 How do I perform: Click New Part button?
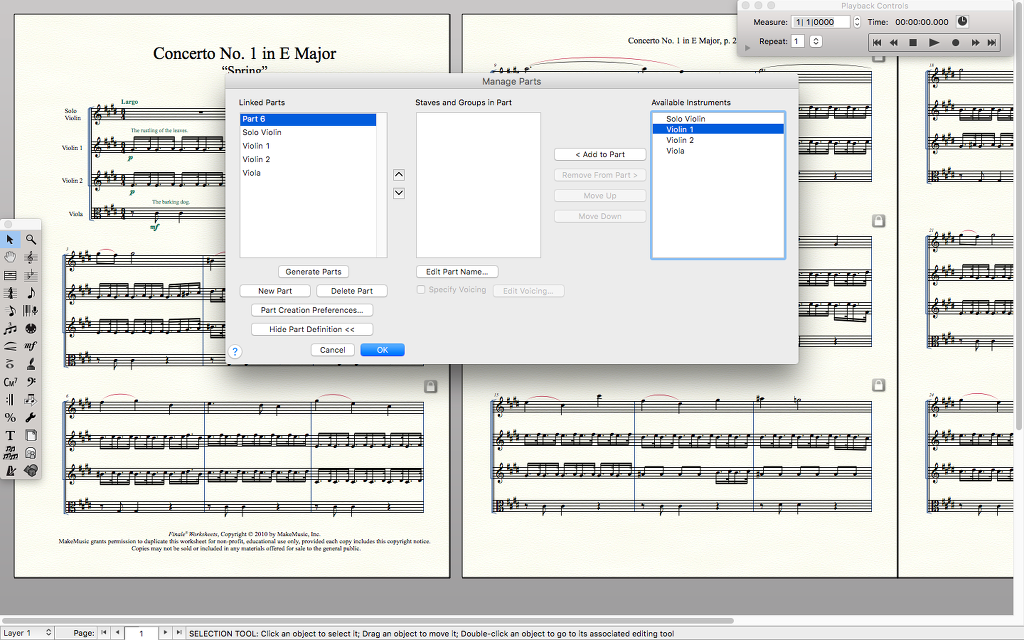275,291
